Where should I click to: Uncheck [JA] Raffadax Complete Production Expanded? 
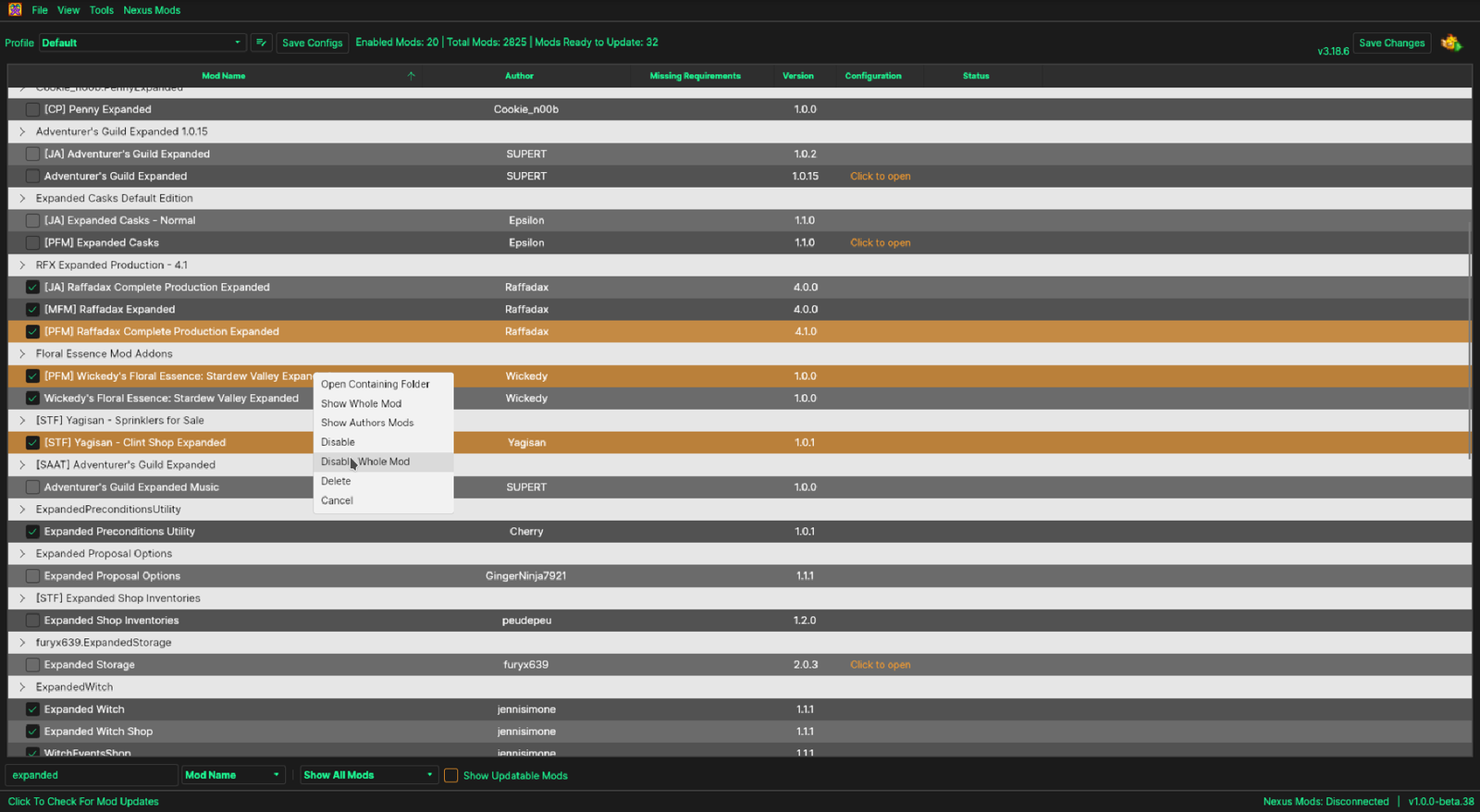pyautogui.click(x=32, y=287)
